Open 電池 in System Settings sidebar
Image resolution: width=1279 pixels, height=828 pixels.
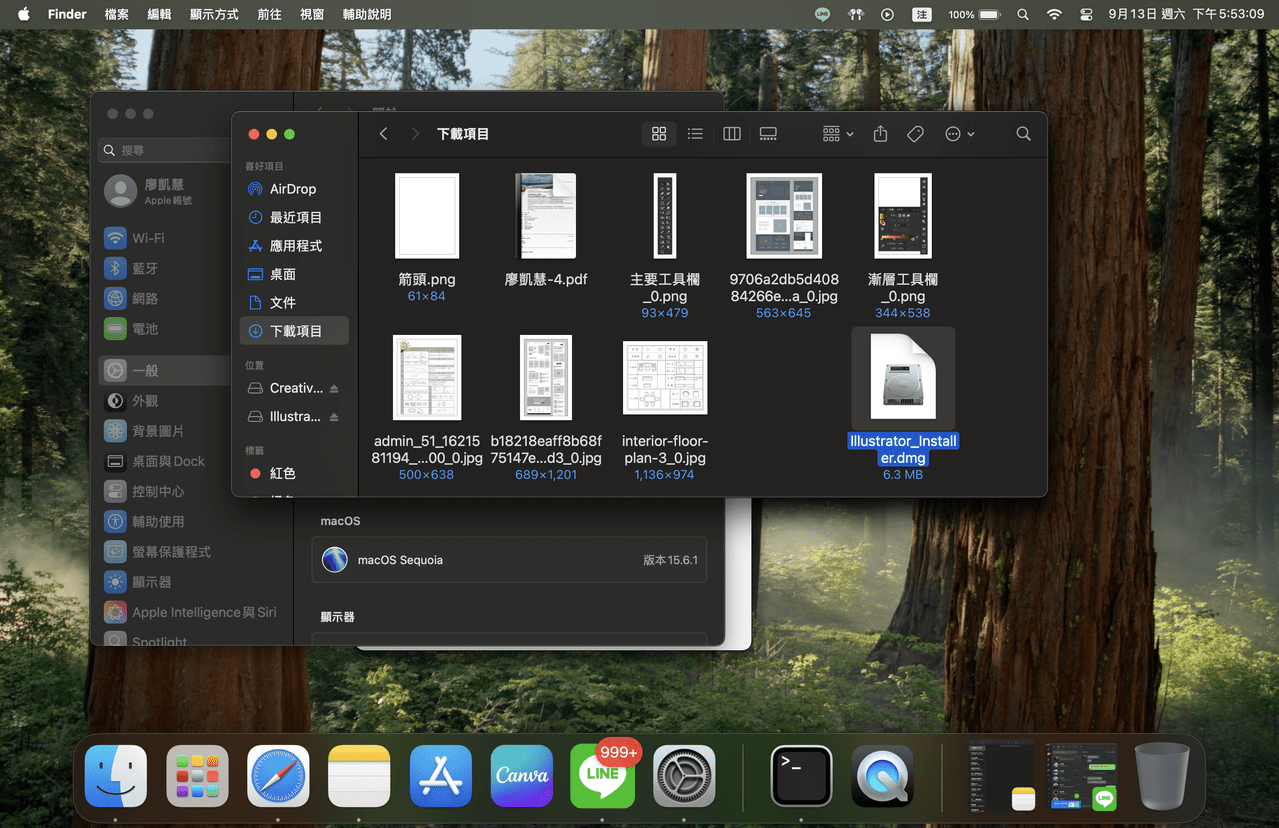[166, 328]
